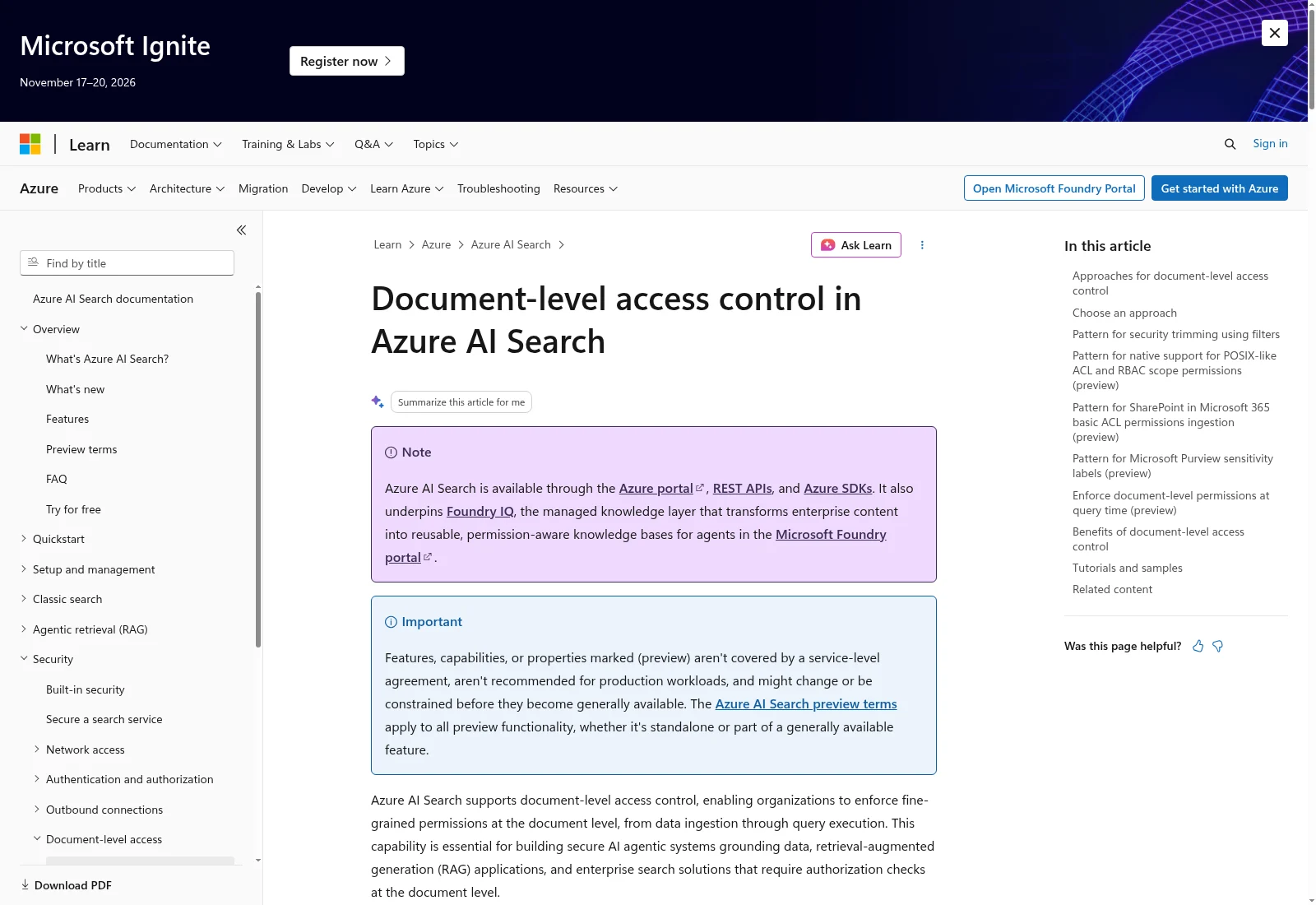This screenshot has width=1316, height=905.
Task: Click Open Microsoft Foundry Portal button
Action: [1054, 188]
